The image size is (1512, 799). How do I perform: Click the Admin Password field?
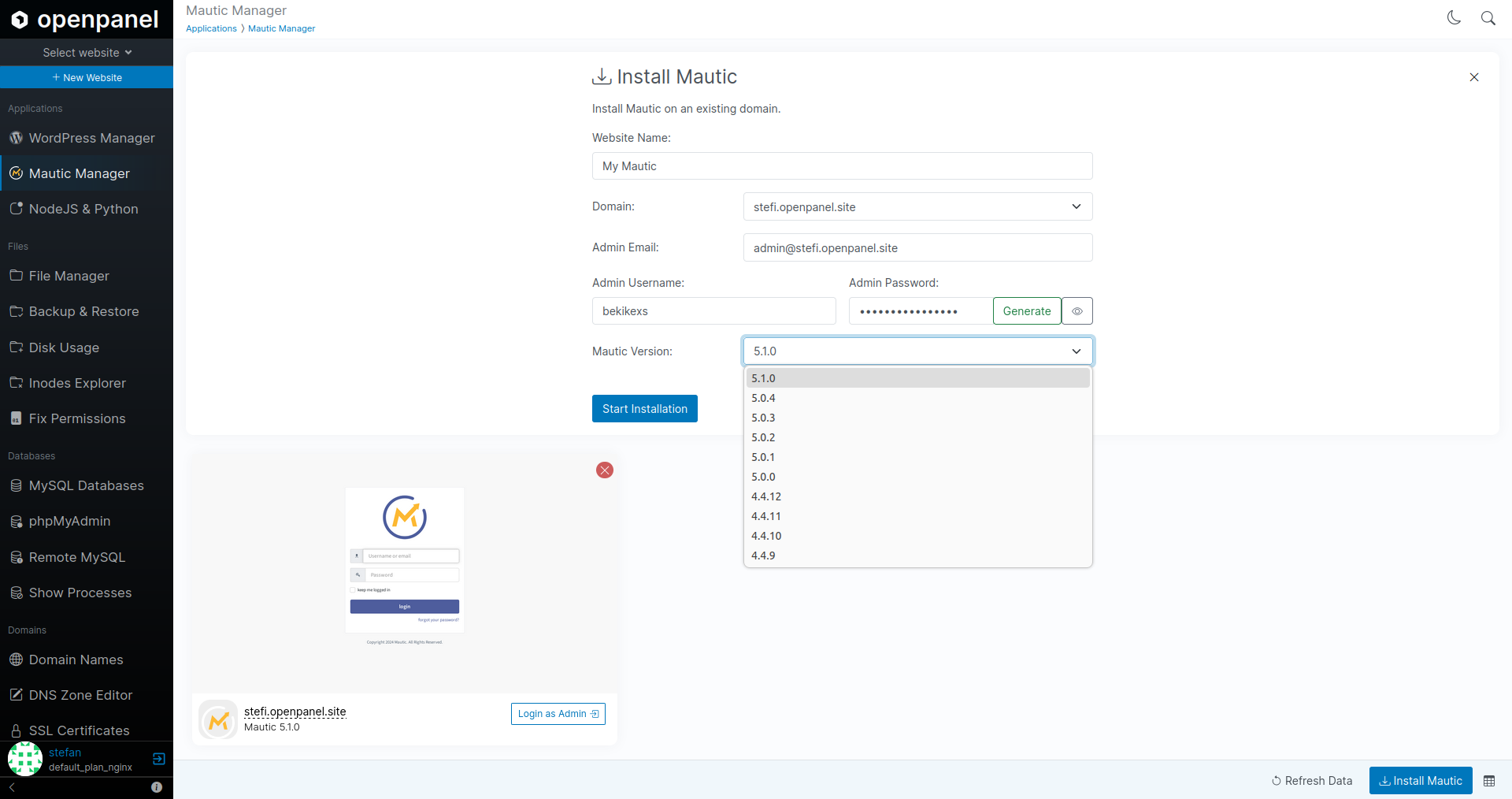tap(921, 311)
